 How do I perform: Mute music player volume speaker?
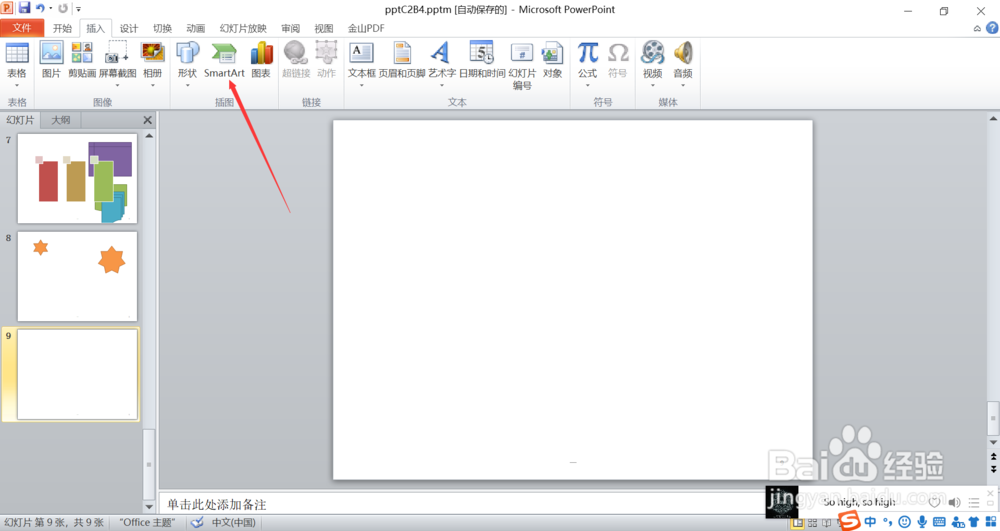[x=954, y=502]
